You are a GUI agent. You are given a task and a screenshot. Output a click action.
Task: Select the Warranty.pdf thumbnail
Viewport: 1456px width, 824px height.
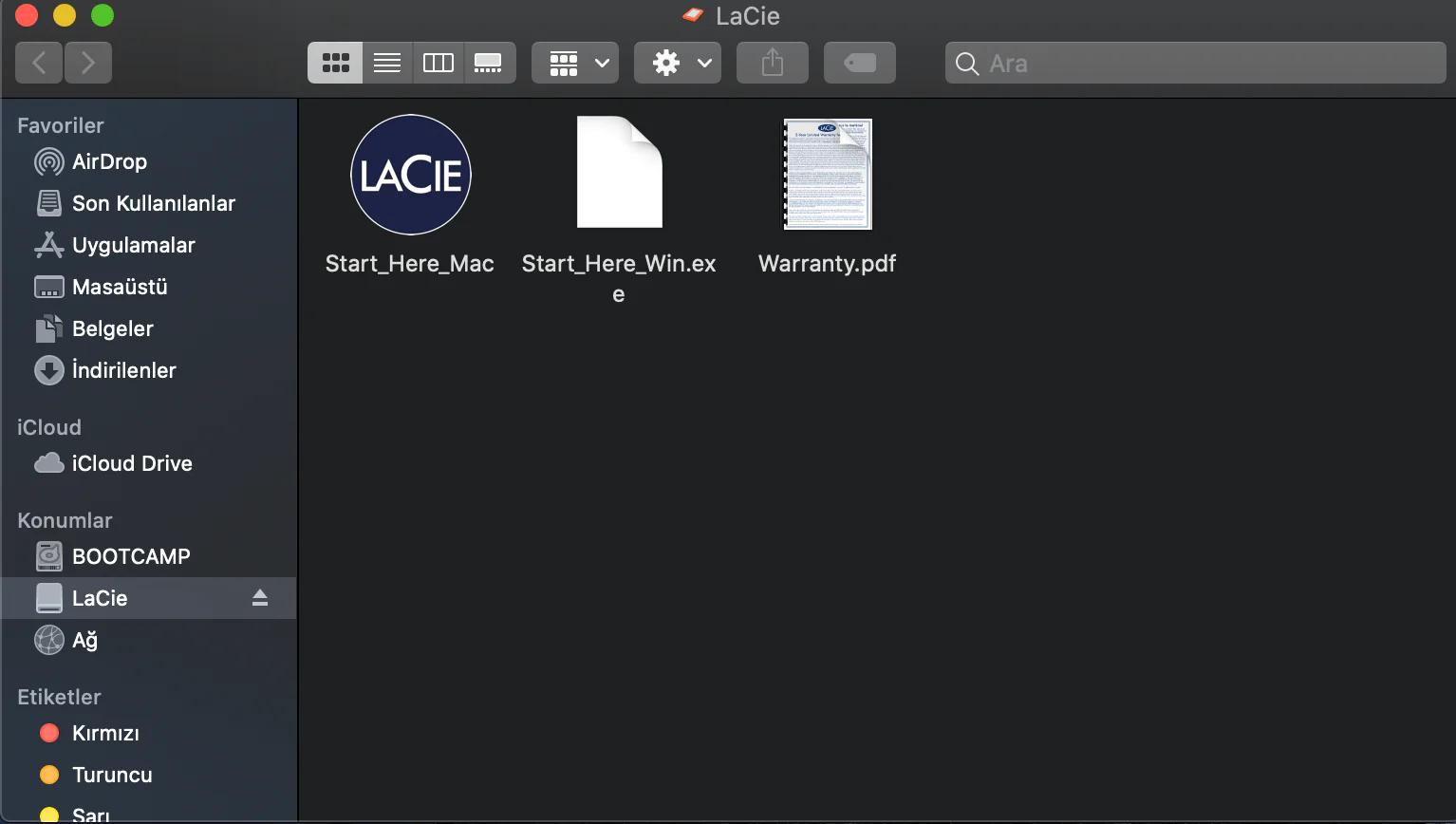(x=828, y=174)
